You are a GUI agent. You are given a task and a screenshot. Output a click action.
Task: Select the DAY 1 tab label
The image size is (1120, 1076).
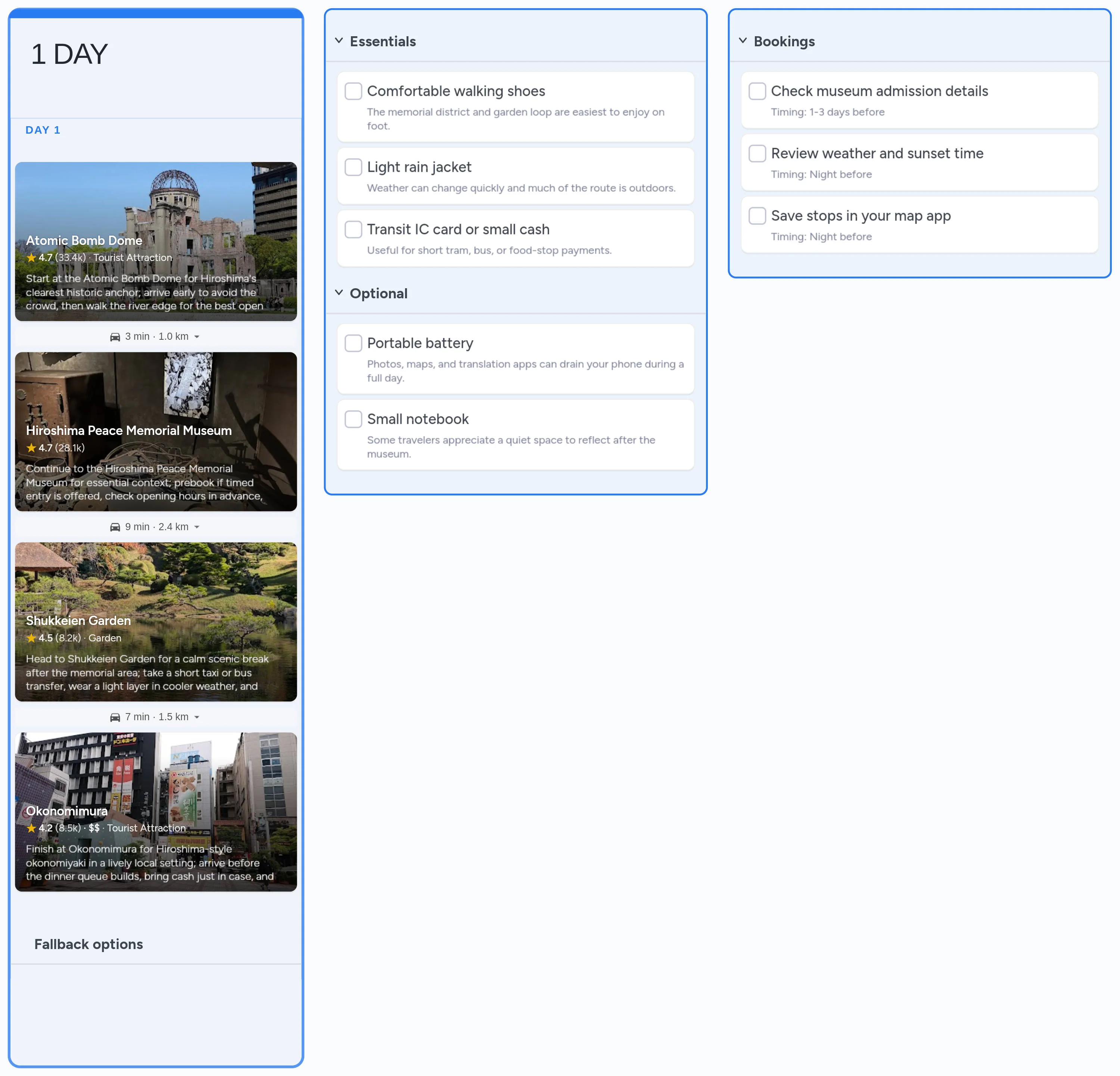43,130
